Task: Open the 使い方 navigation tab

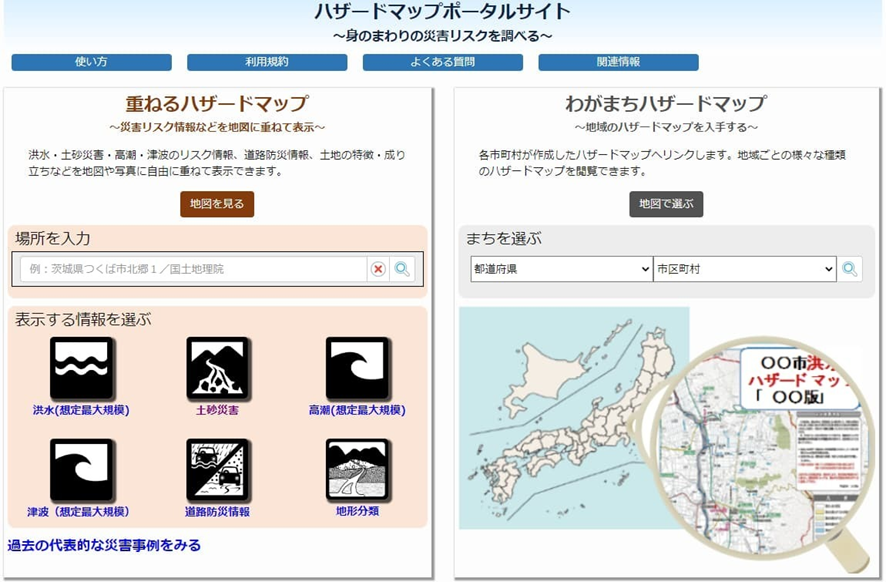Action: click(94, 62)
